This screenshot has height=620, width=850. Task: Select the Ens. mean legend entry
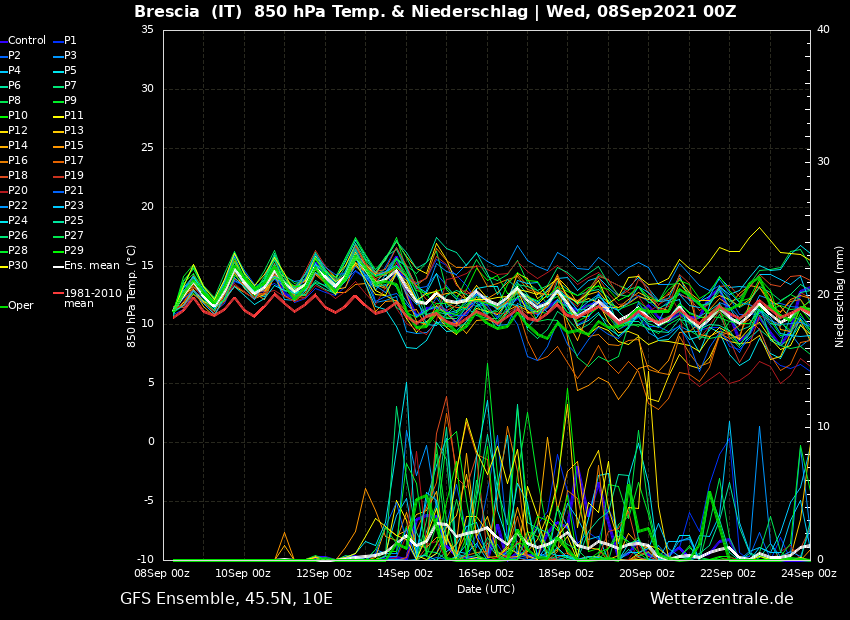click(x=86, y=266)
